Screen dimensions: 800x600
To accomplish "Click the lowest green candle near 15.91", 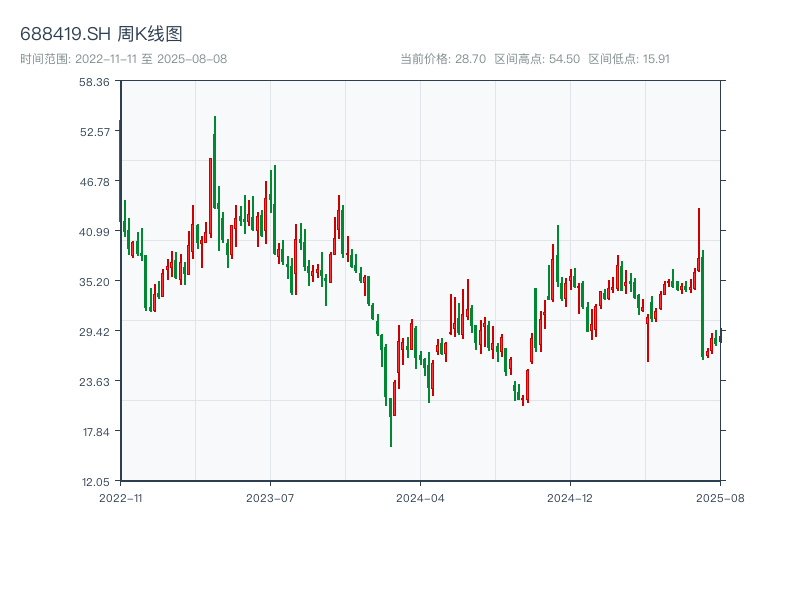I will [x=391, y=422].
